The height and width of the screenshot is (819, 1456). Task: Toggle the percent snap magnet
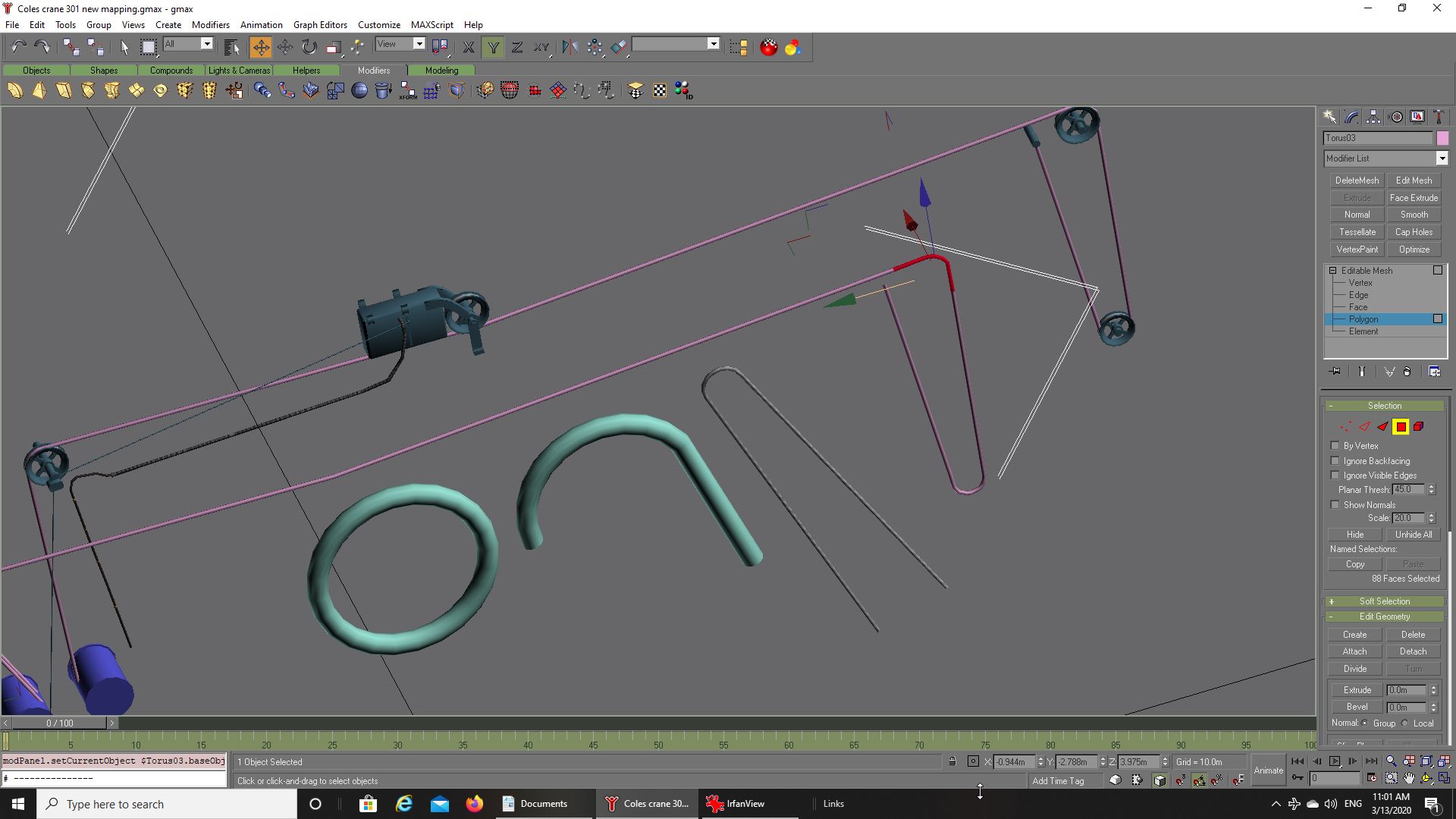tap(1217, 780)
